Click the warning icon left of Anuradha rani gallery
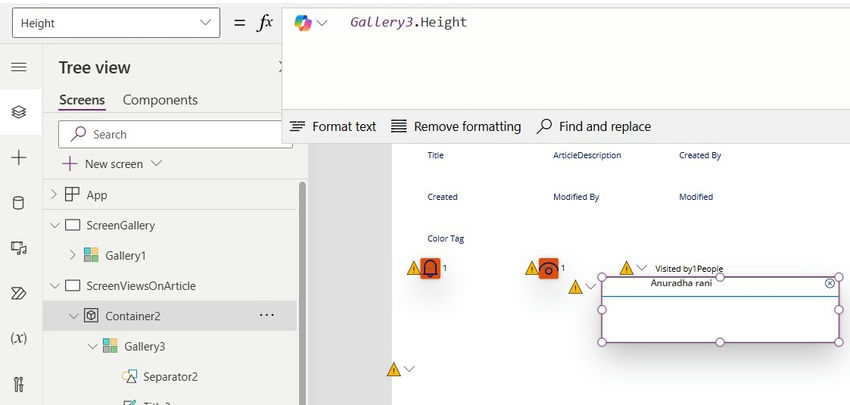The image size is (850, 405). click(x=575, y=287)
